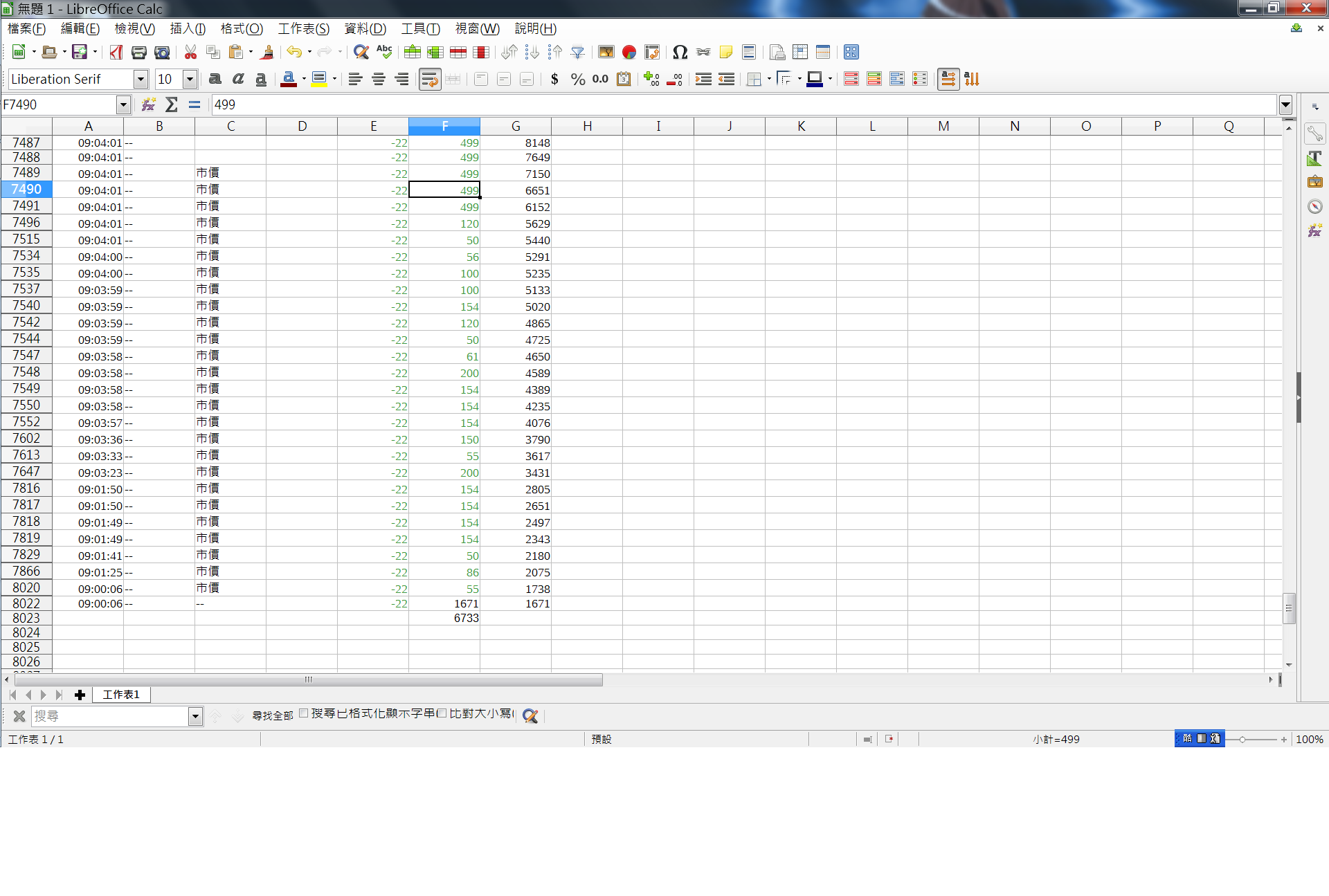Check the 比對大小寫 option
Image resolution: width=1329 pixels, height=896 pixels.
(442, 713)
